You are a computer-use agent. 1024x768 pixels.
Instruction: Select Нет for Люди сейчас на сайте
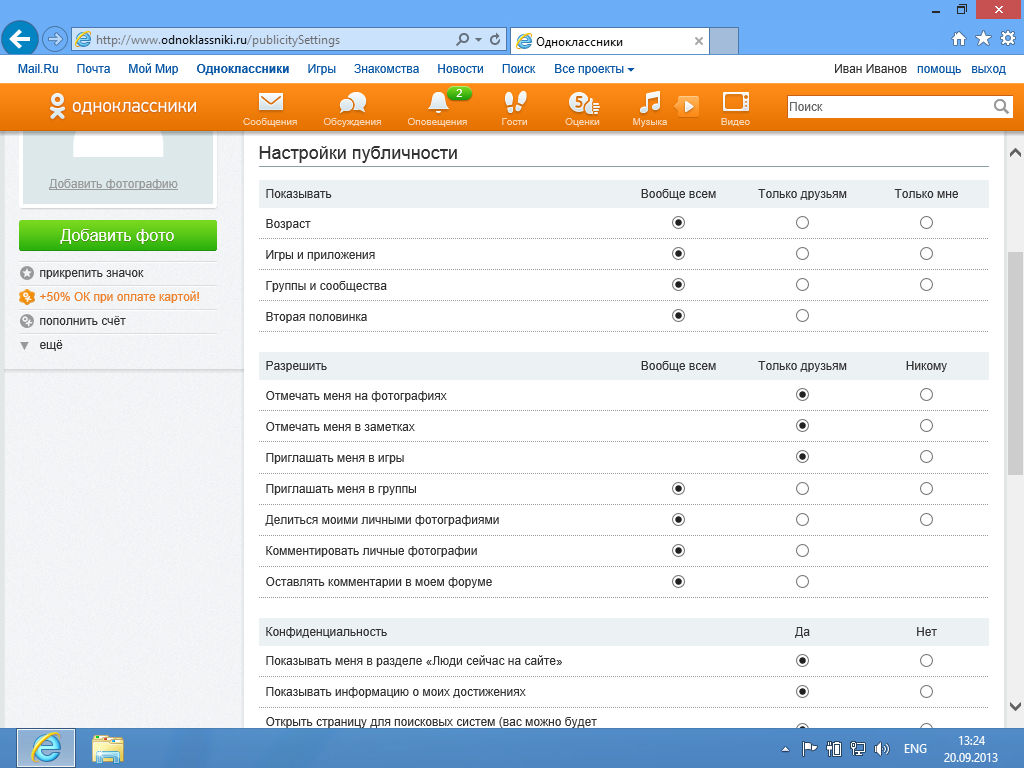[926, 661]
